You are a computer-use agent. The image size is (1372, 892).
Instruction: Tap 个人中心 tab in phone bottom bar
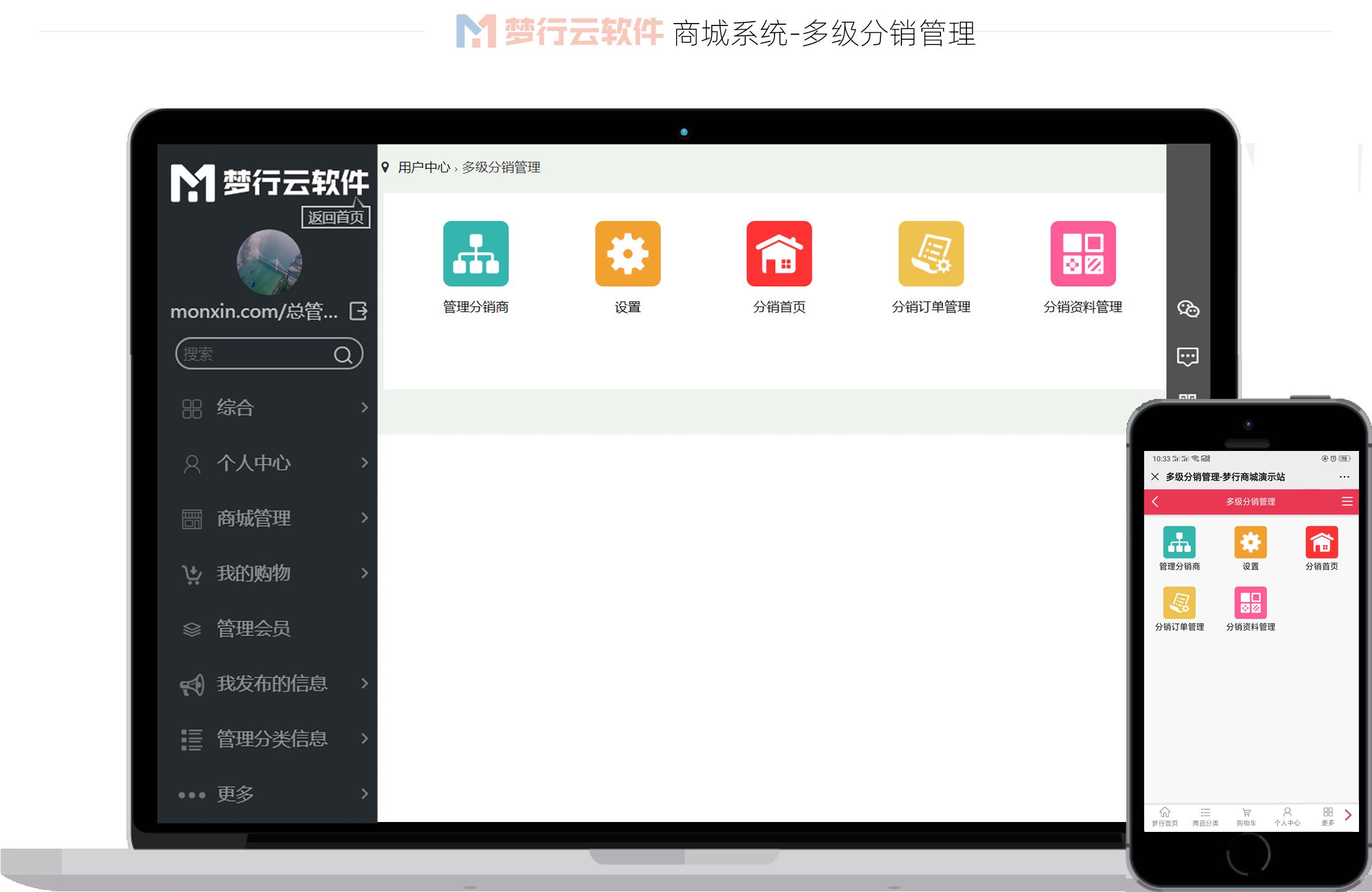[1287, 816]
